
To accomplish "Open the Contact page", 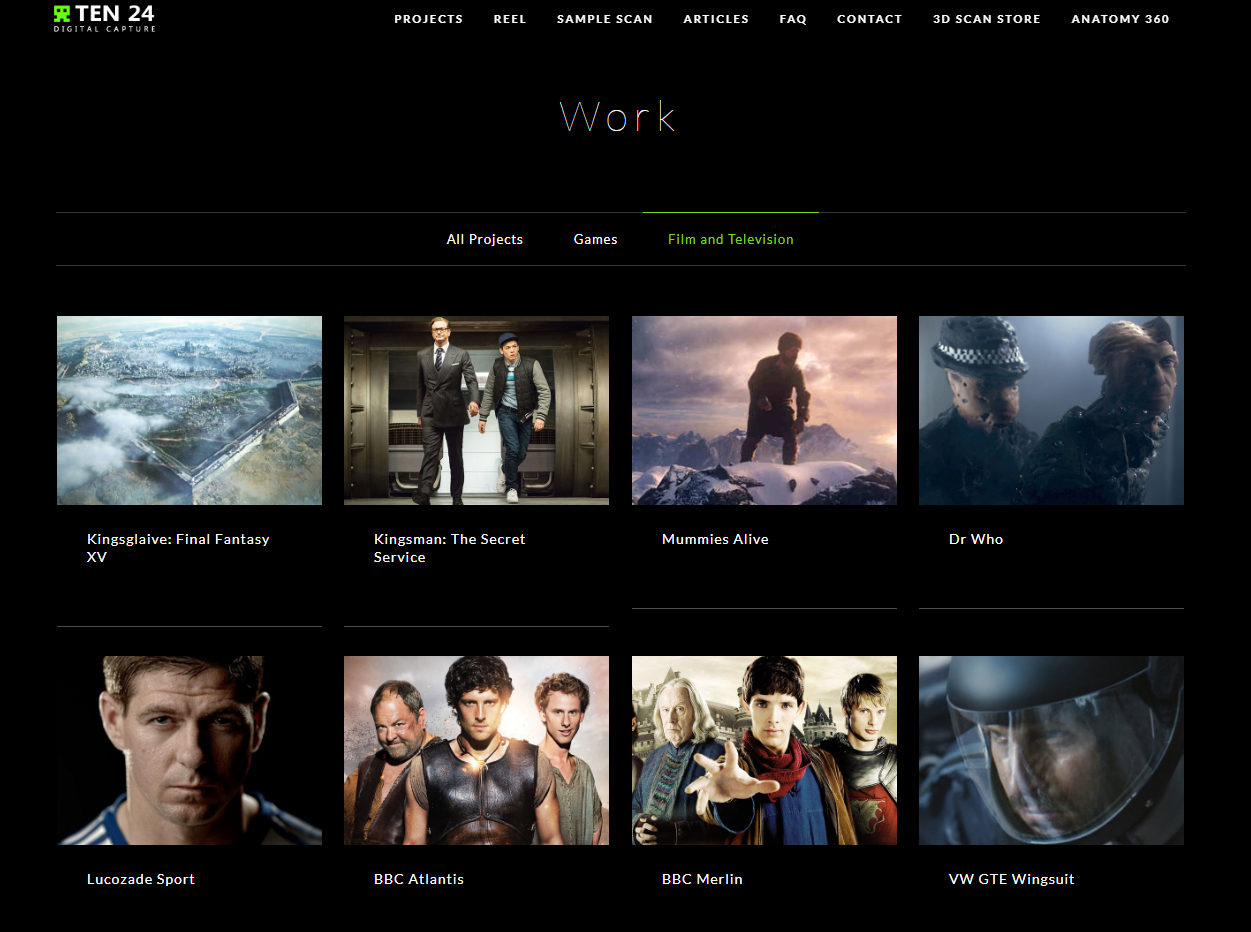I will [869, 19].
